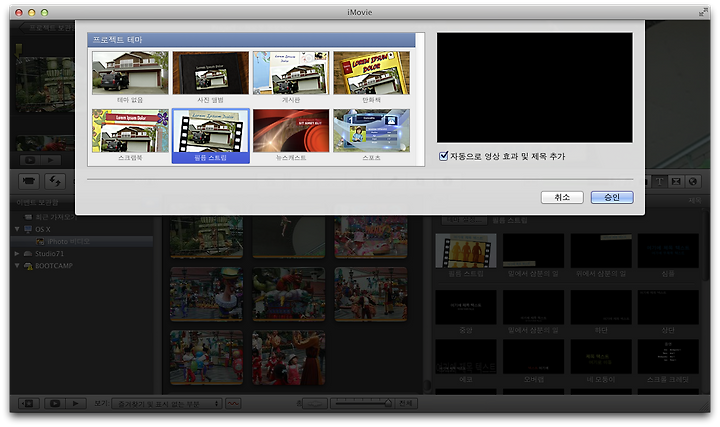Viewport: 720px width, 427px height.
Task: Select 필름 스트립 title style in browser
Action: pos(466,251)
